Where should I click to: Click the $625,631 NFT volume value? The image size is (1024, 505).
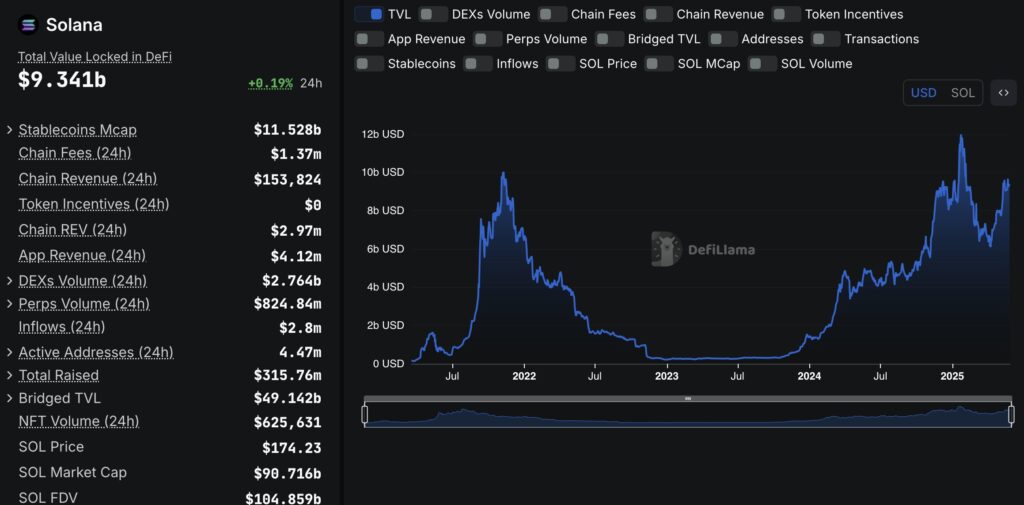(x=287, y=422)
